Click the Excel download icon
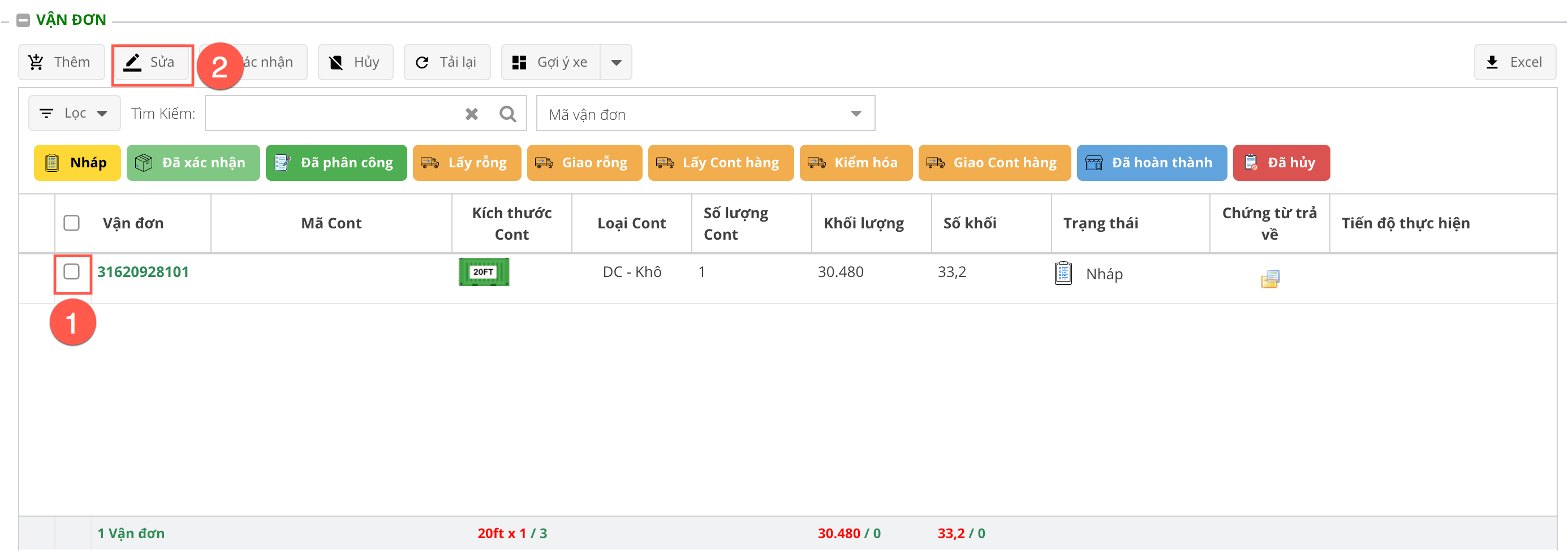 (1491, 62)
